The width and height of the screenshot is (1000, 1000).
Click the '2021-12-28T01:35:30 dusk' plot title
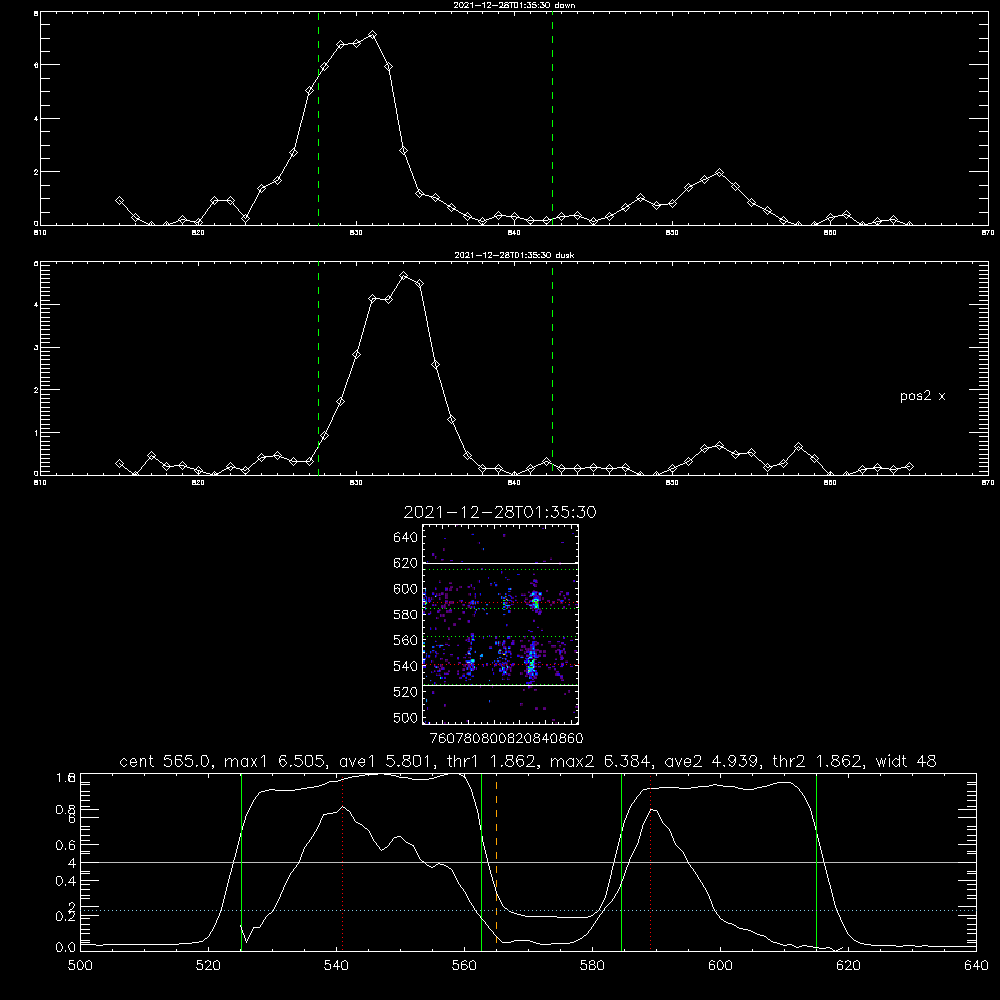coord(514,255)
